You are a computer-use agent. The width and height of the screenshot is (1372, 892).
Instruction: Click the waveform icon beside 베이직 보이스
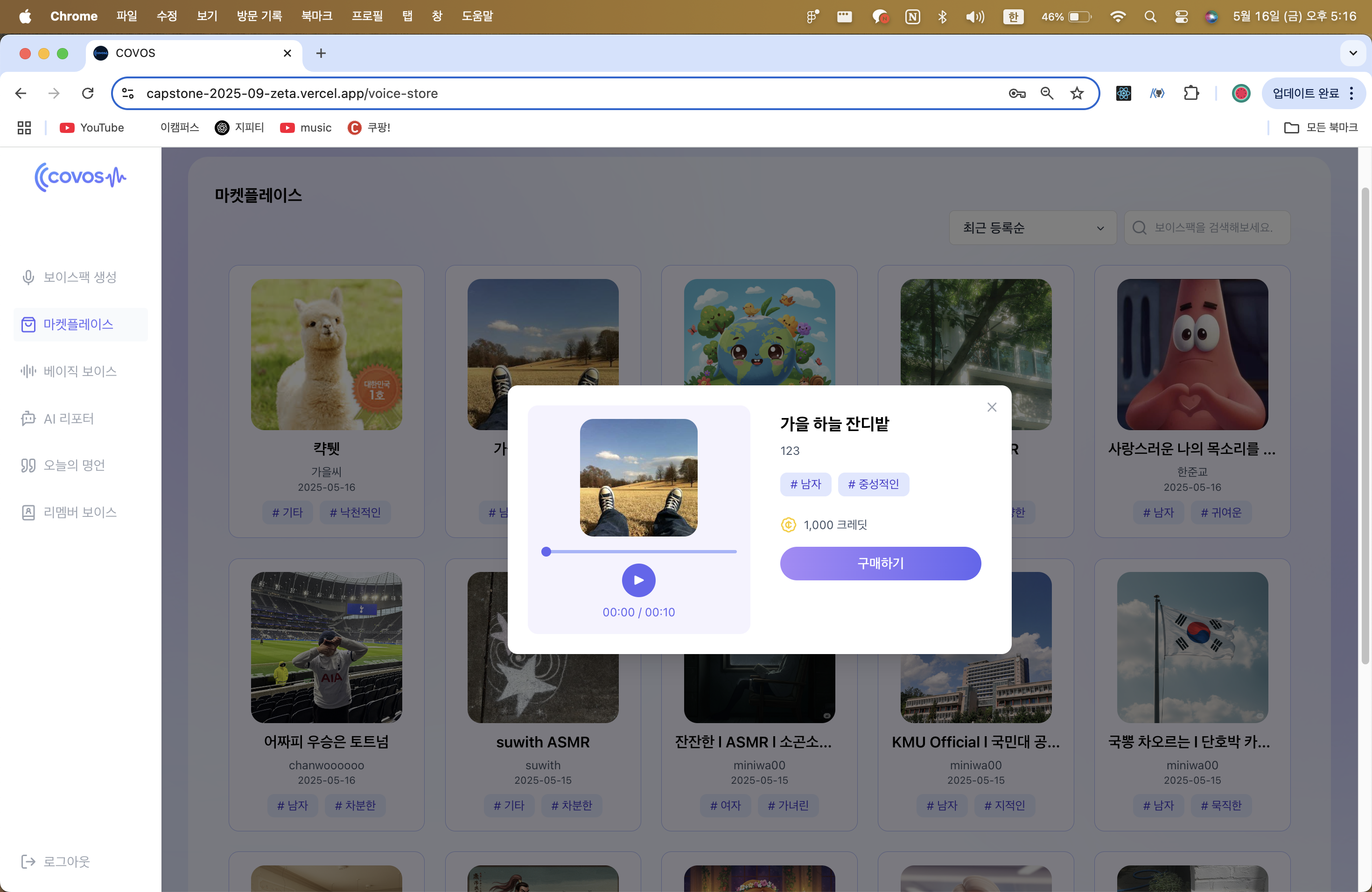(28, 371)
